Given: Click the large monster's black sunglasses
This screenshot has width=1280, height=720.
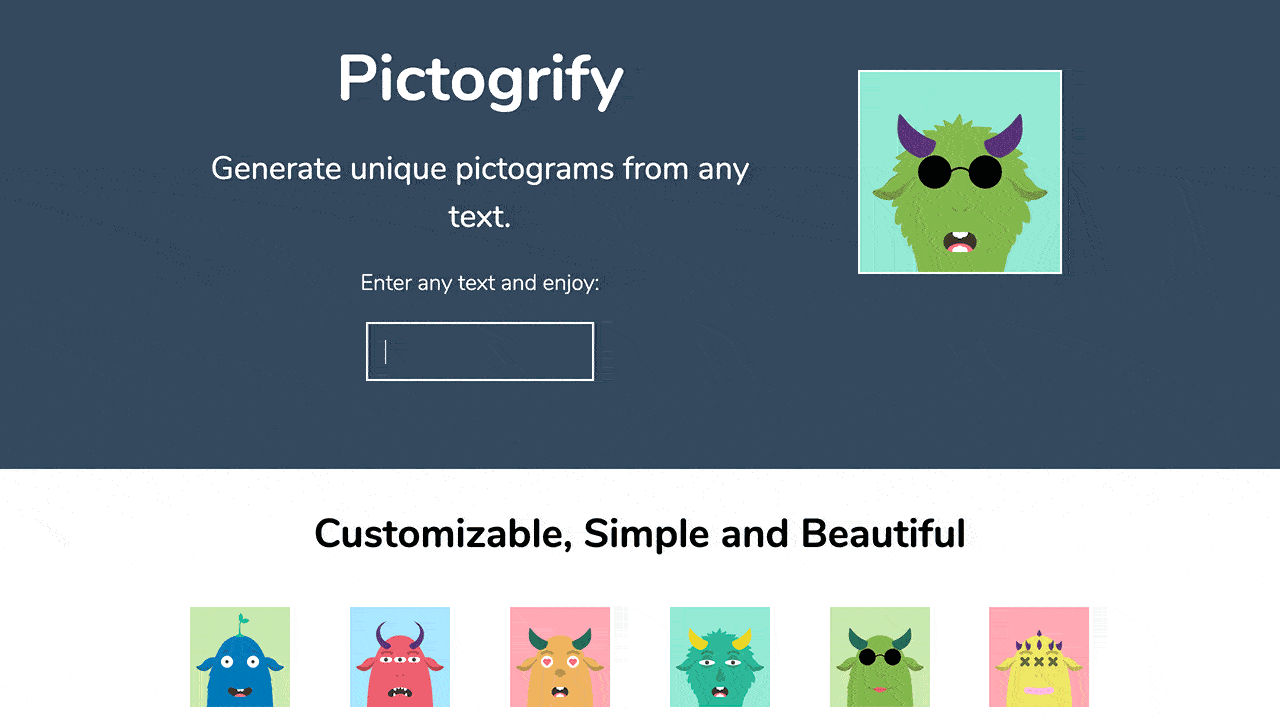Looking at the screenshot, I should point(959,172).
